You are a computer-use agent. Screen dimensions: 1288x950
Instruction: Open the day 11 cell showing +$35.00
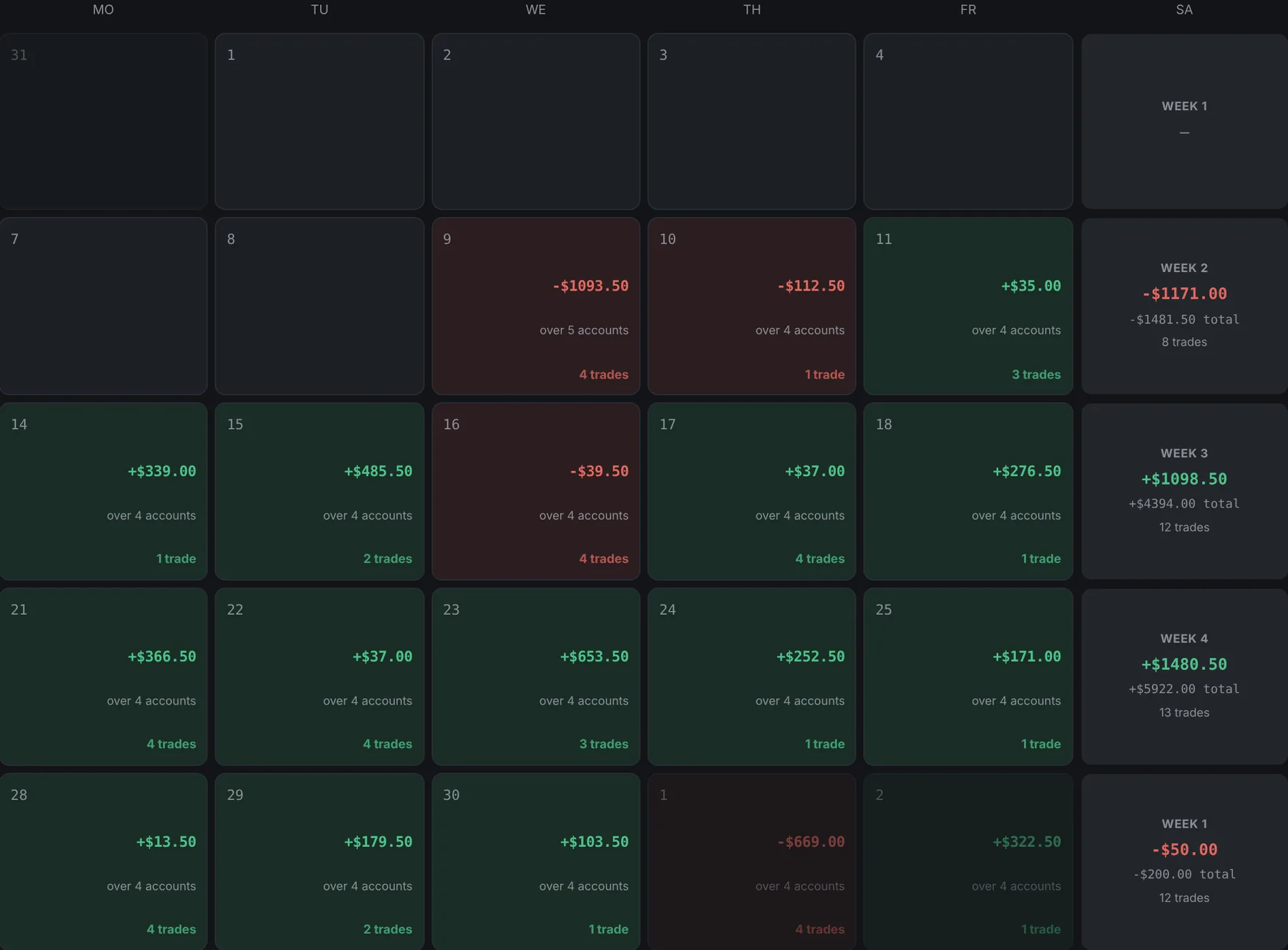tap(968, 306)
